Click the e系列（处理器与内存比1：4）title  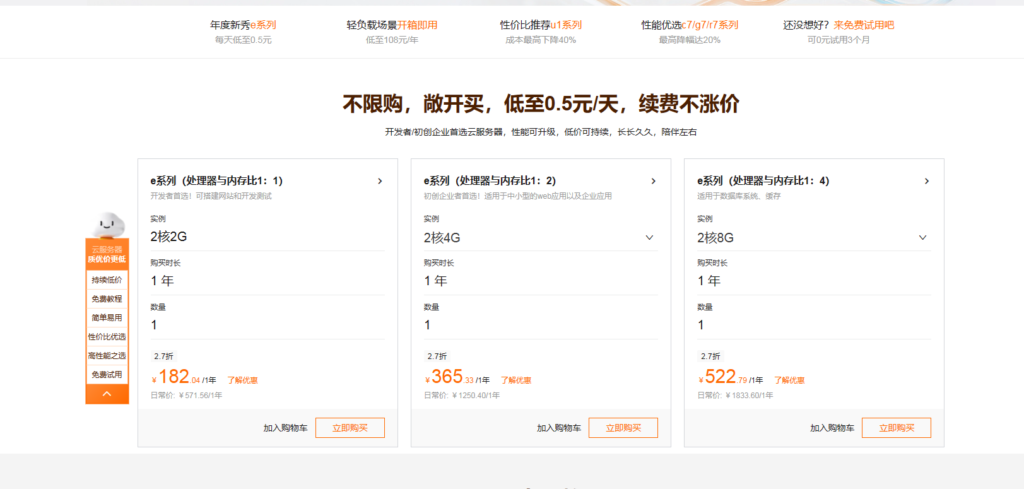(x=763, y=181)
